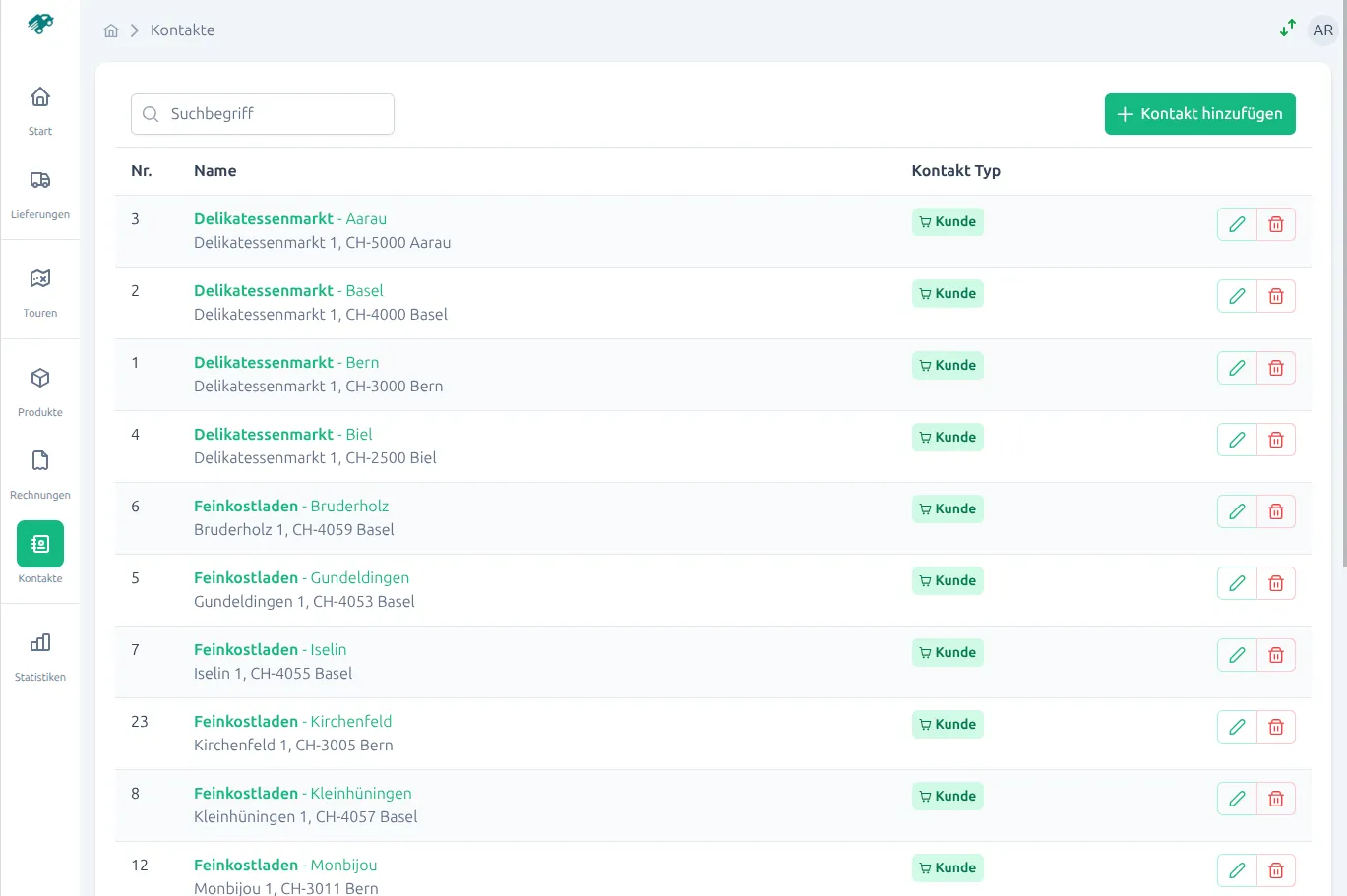Open the AR user avatar menu

coord(1322,30)
